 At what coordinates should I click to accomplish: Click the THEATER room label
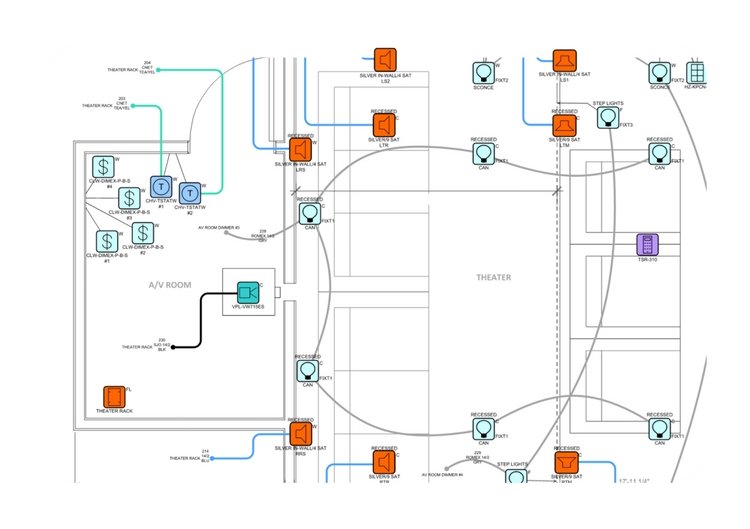(x=494, y=277)
